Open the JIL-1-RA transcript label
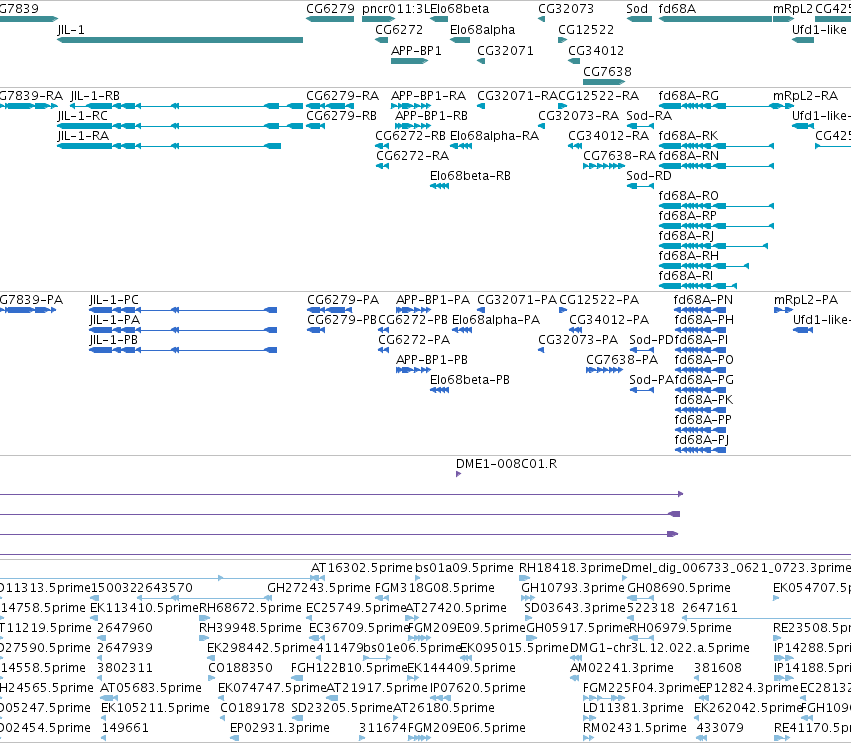This screenshot has width=851, height=743. coord(83,136)
